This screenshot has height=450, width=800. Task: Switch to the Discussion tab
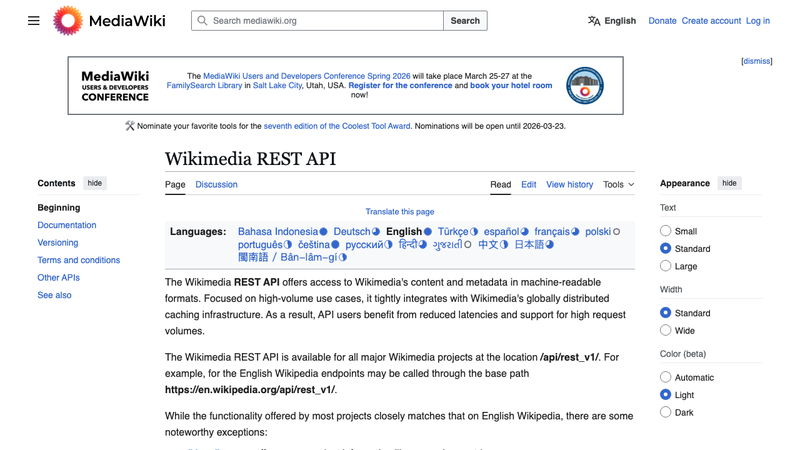coord(216,185)
